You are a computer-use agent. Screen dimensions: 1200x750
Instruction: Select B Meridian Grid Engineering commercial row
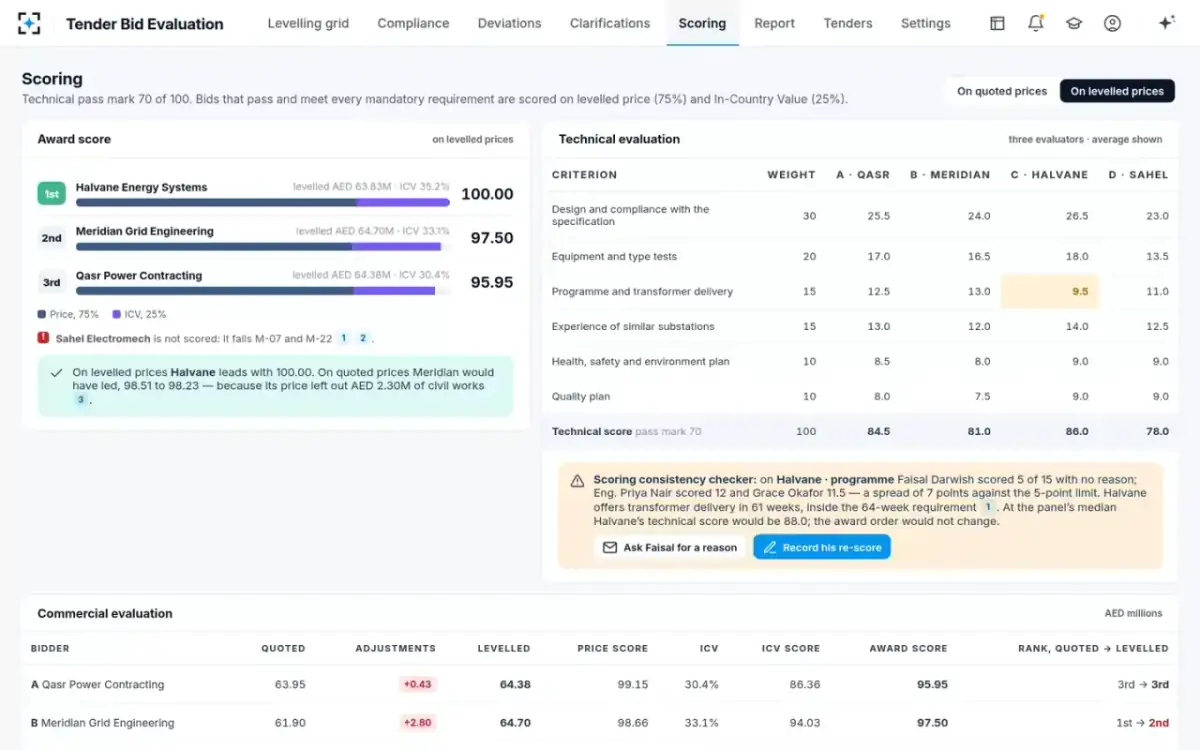pyautogui.click(x=600, y=723)
